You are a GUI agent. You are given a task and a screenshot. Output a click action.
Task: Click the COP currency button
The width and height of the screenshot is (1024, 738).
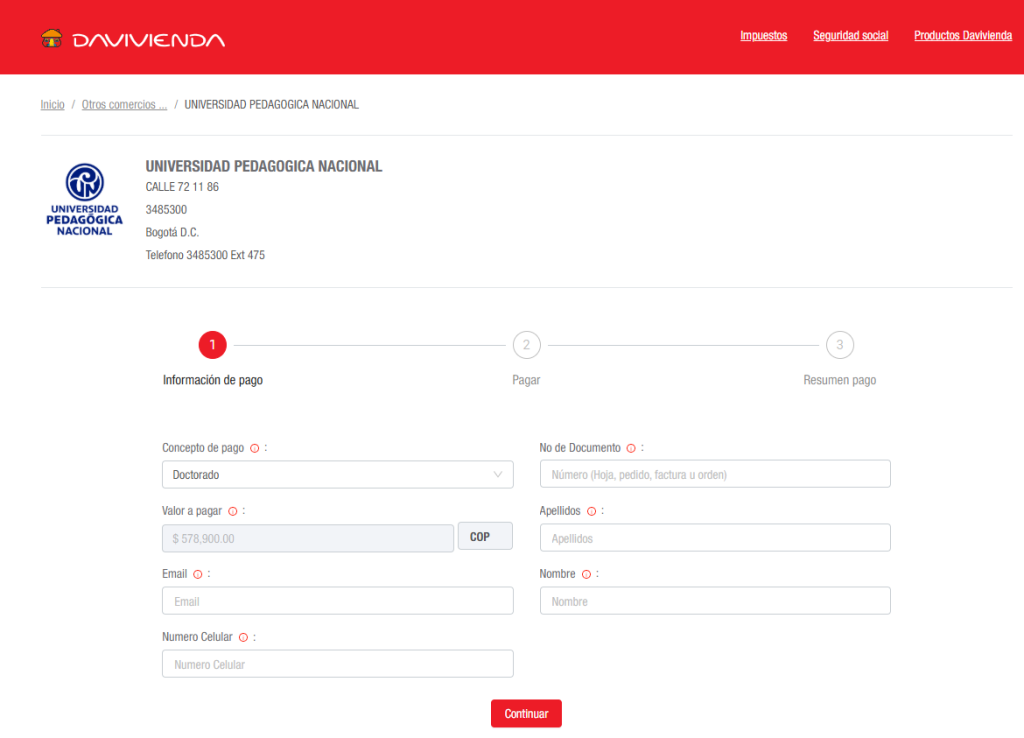(485, 537)
